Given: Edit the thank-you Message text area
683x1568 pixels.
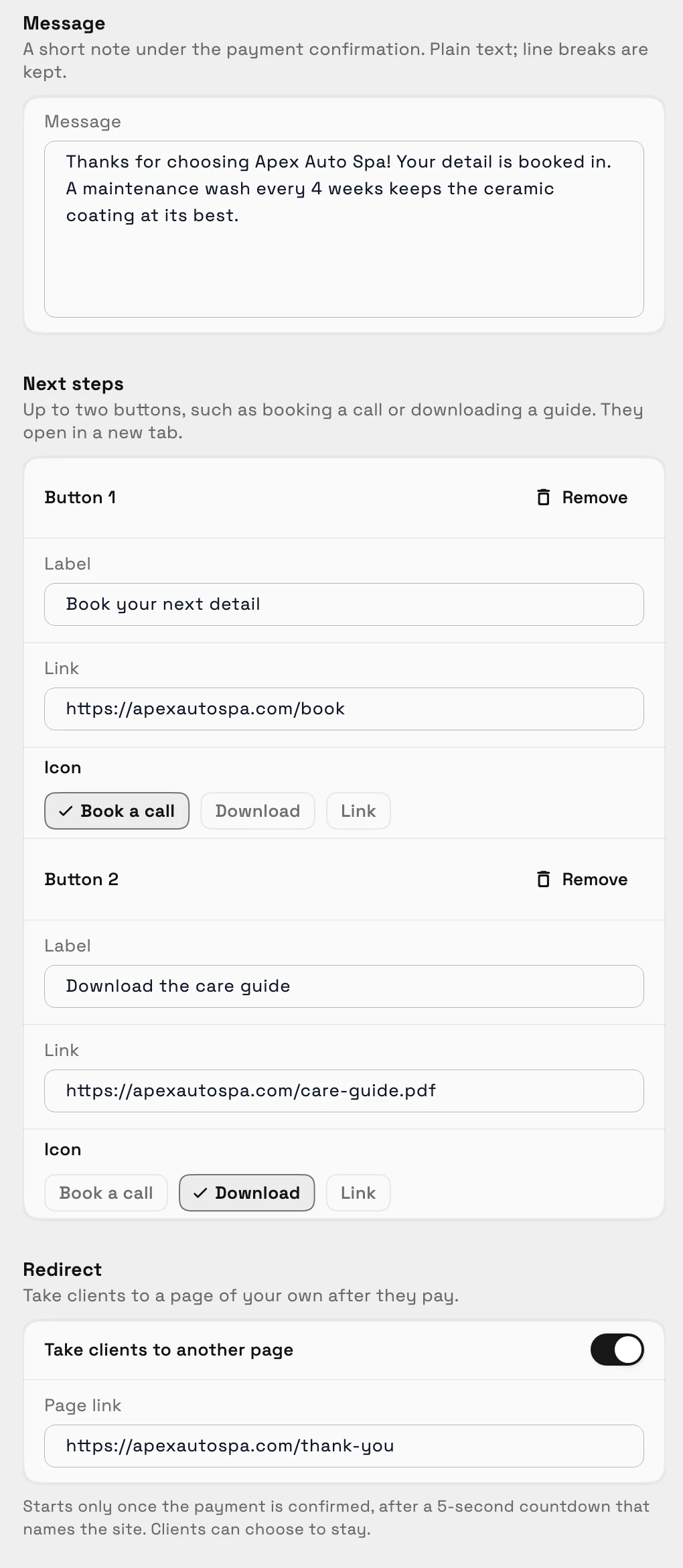Looking at the screenshot, I should [344, 229].
